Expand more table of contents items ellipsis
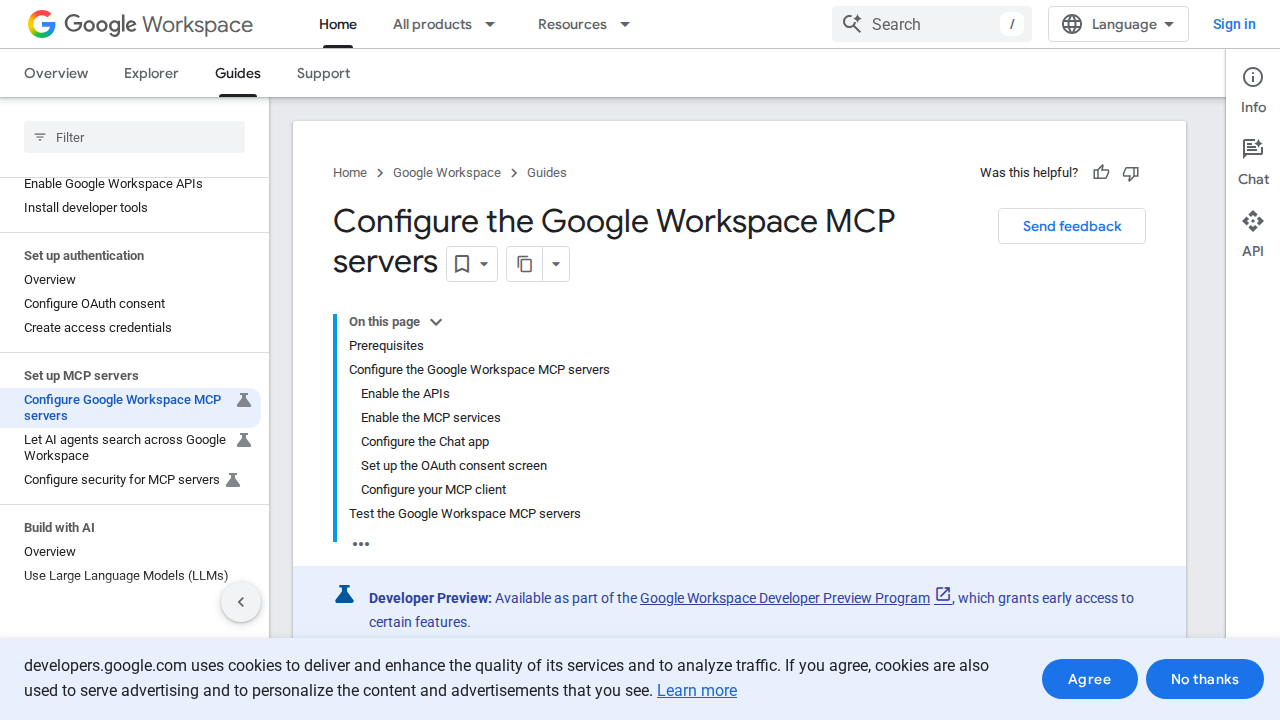This screenshot has width=1280, height=720. pos(361,544)
